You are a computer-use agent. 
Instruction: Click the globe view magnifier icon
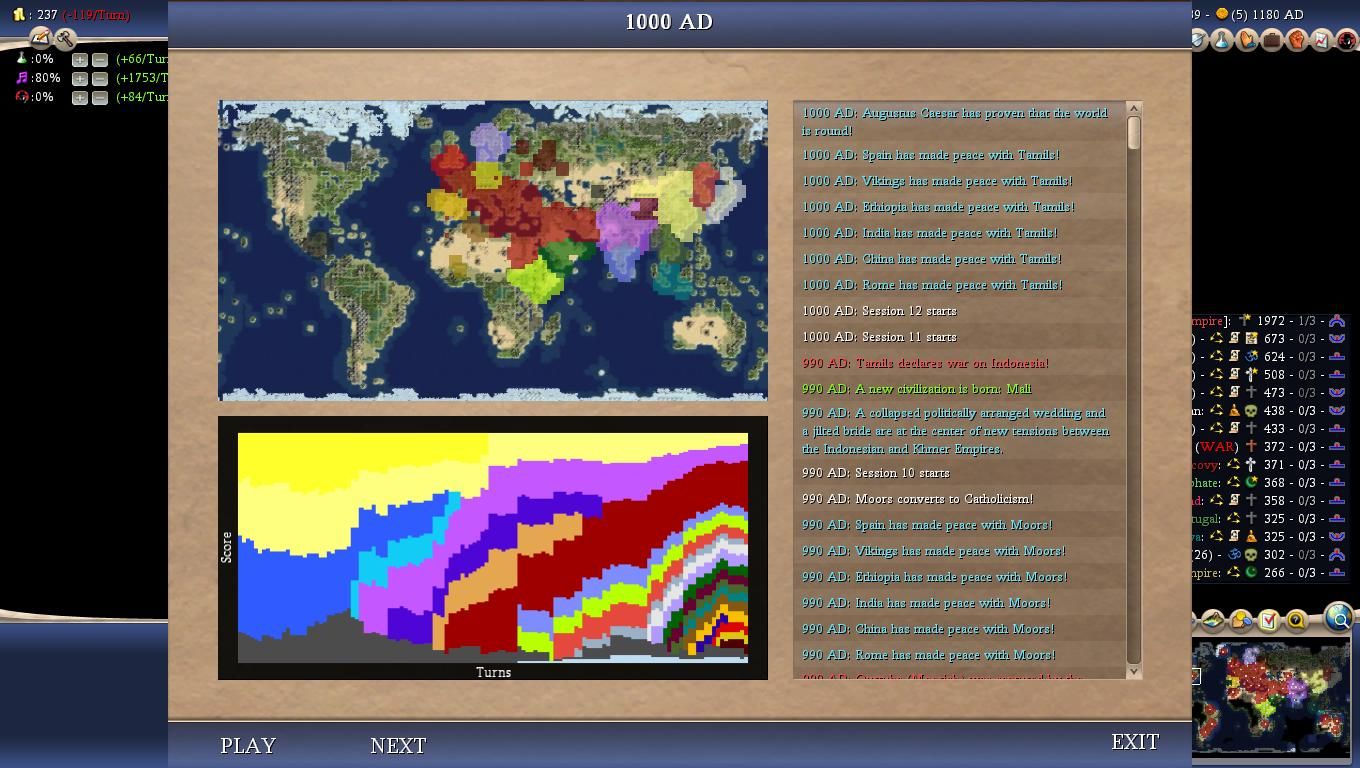tap(1338, 618)
